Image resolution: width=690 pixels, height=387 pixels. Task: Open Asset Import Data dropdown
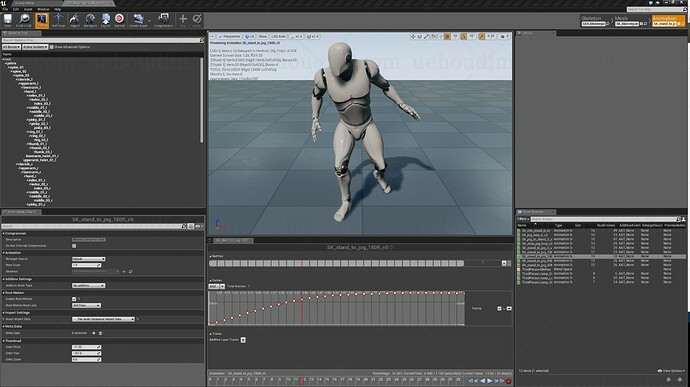[x=103, y=319]
